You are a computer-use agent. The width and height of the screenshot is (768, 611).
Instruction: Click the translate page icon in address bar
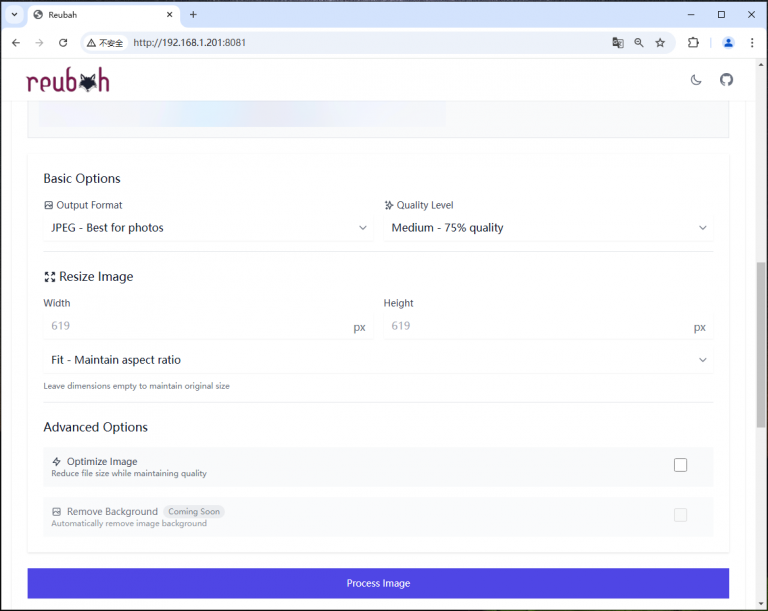[618, 43]
